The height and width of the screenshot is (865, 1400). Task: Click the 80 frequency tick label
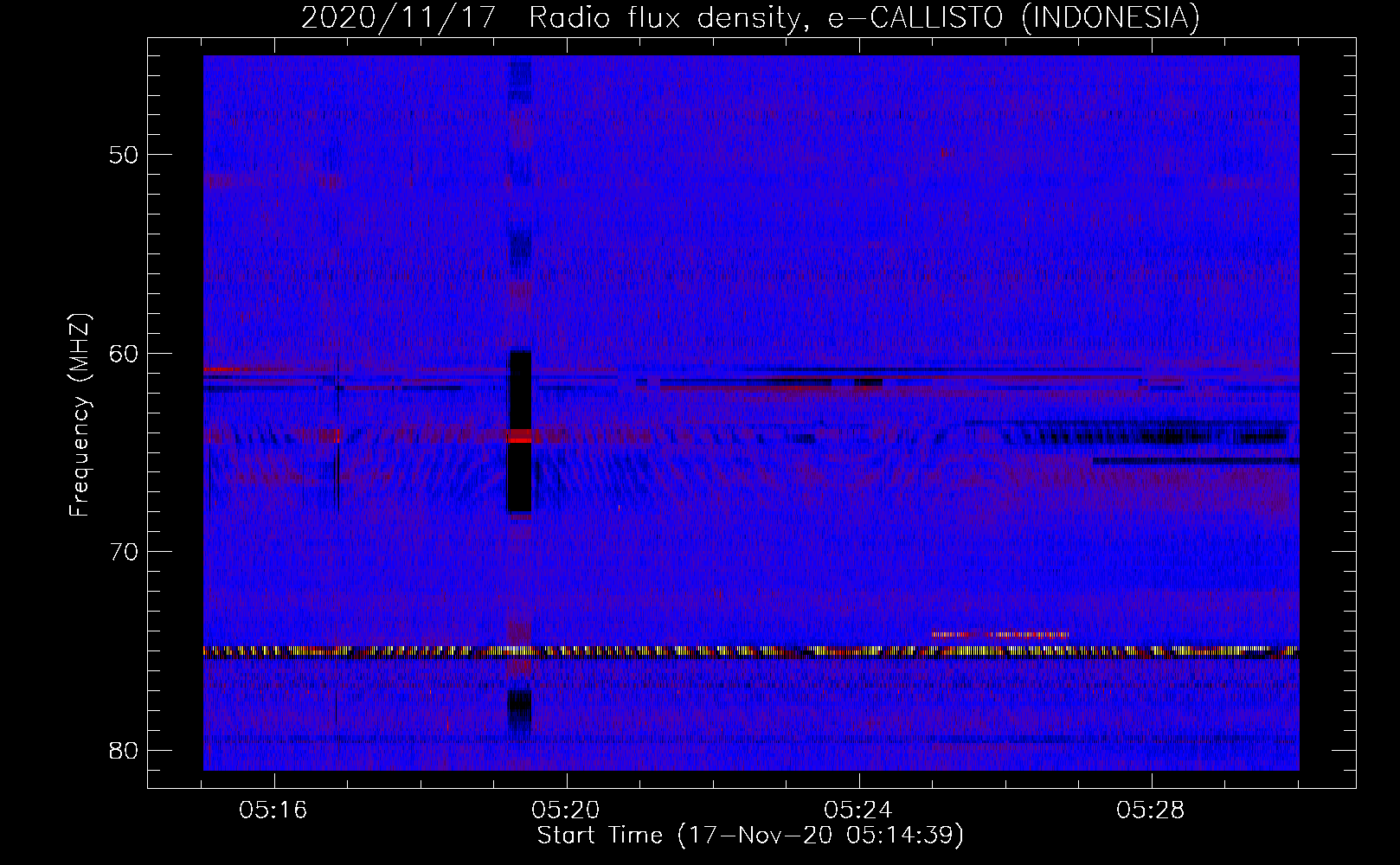[x=125, y=750]
